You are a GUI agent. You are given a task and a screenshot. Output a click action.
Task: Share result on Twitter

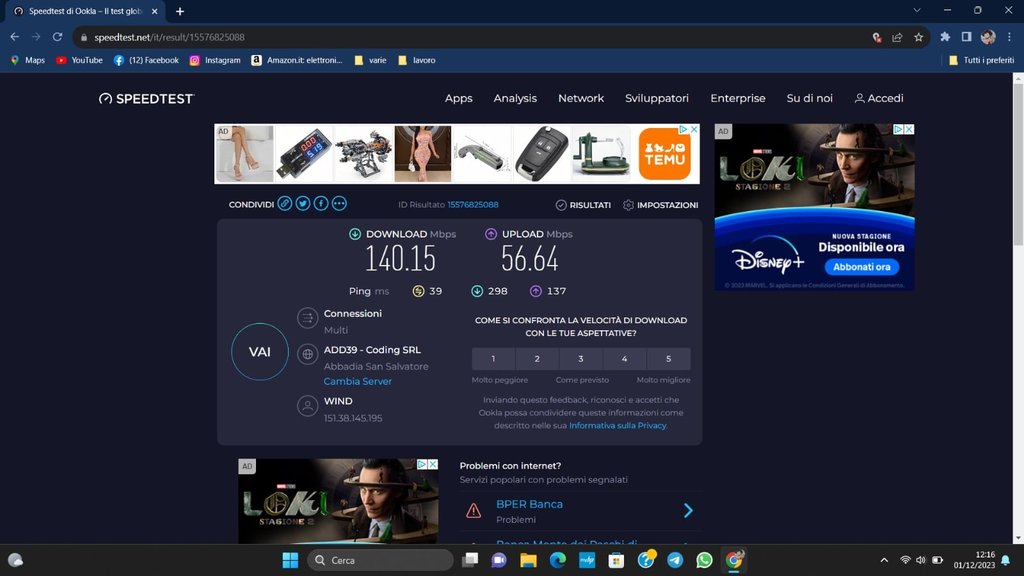pos(303,204)
